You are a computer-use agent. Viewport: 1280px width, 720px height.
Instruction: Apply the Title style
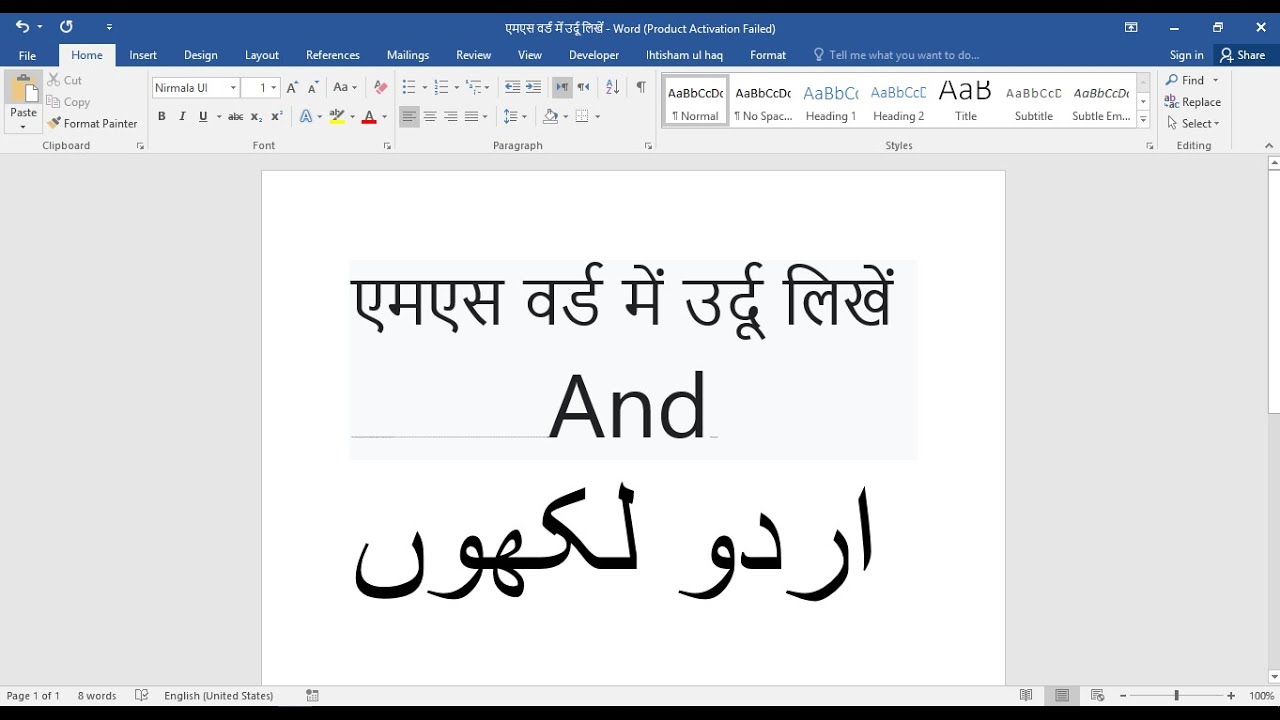966,101
